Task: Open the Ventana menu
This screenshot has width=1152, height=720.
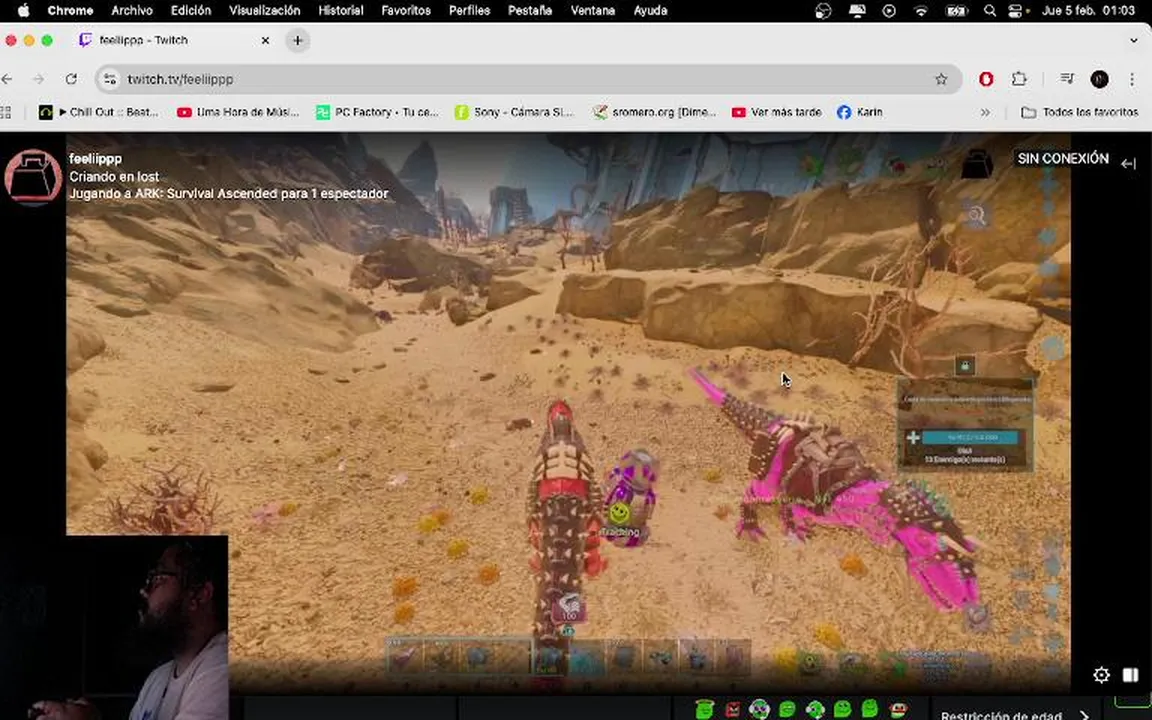Action: [x=593, y=10]
